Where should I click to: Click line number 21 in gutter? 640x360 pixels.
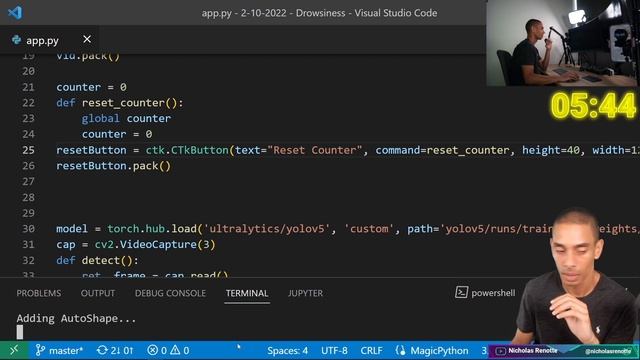click(x=29, y=87)
